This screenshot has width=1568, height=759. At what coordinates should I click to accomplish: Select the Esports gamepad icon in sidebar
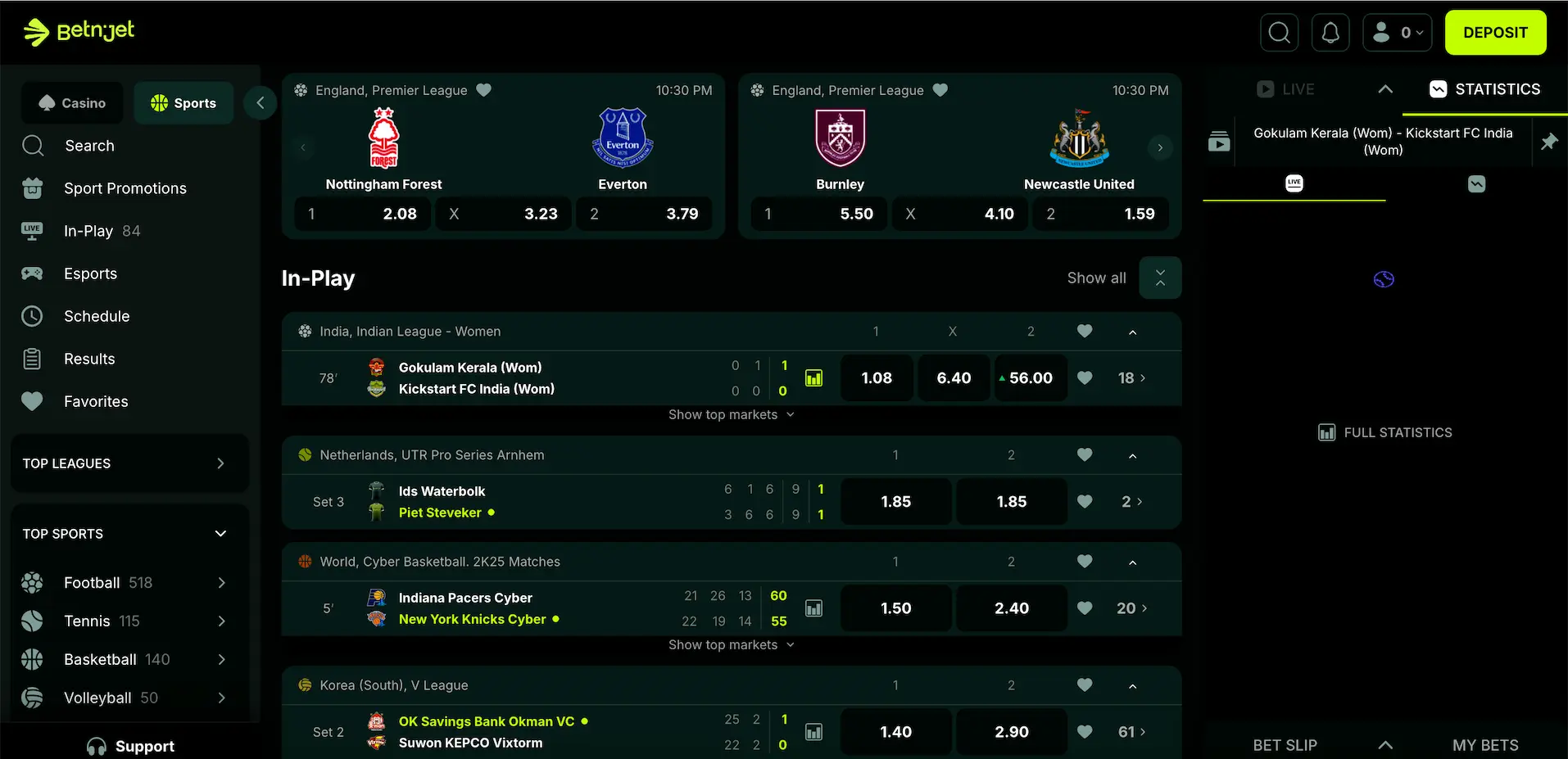[x=33, y=273]
